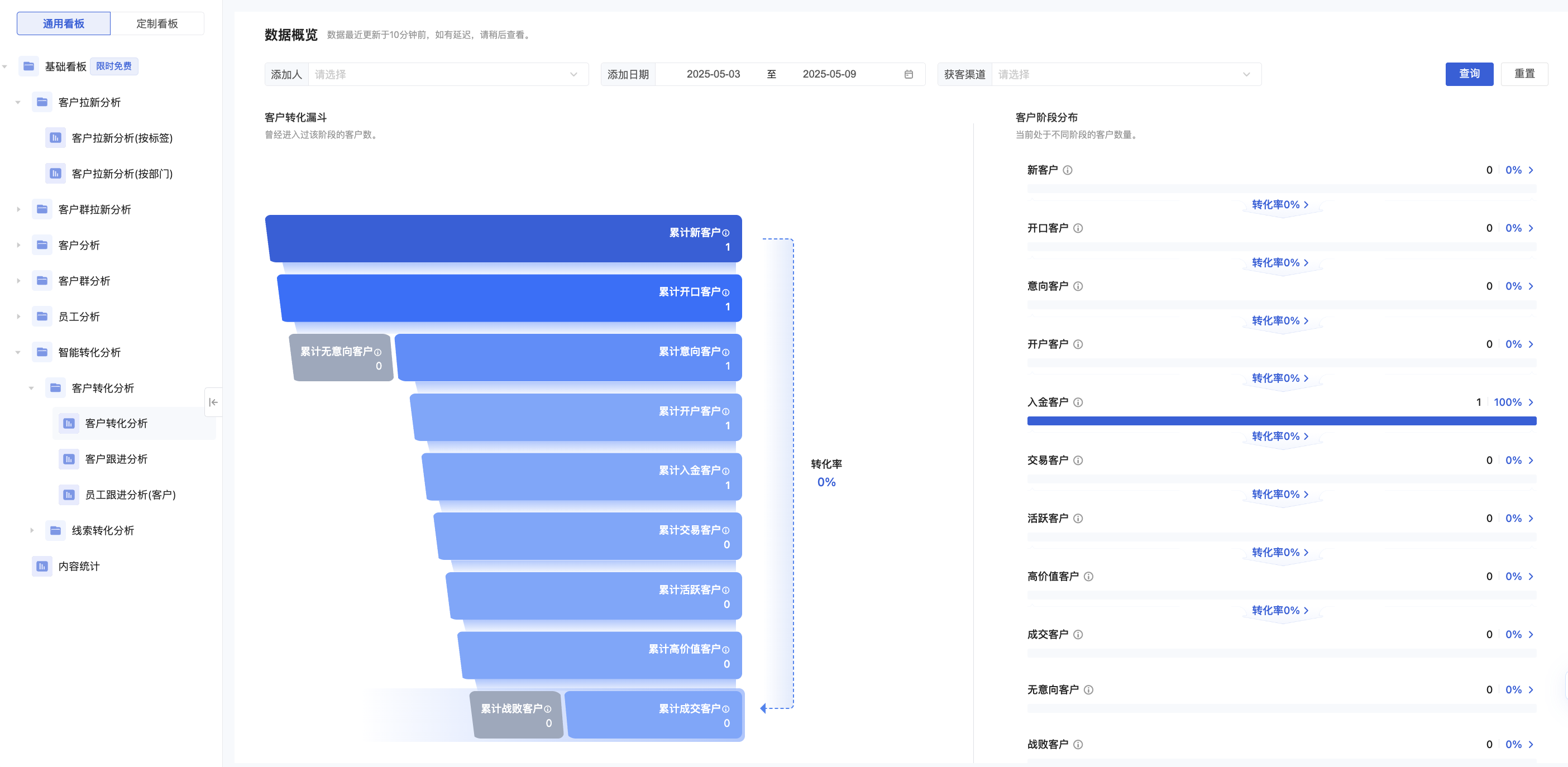Viewport: 1568px width, 767px height.
Task: Click the sidebar collapse arrow icon
Action: tap(213, 402)
